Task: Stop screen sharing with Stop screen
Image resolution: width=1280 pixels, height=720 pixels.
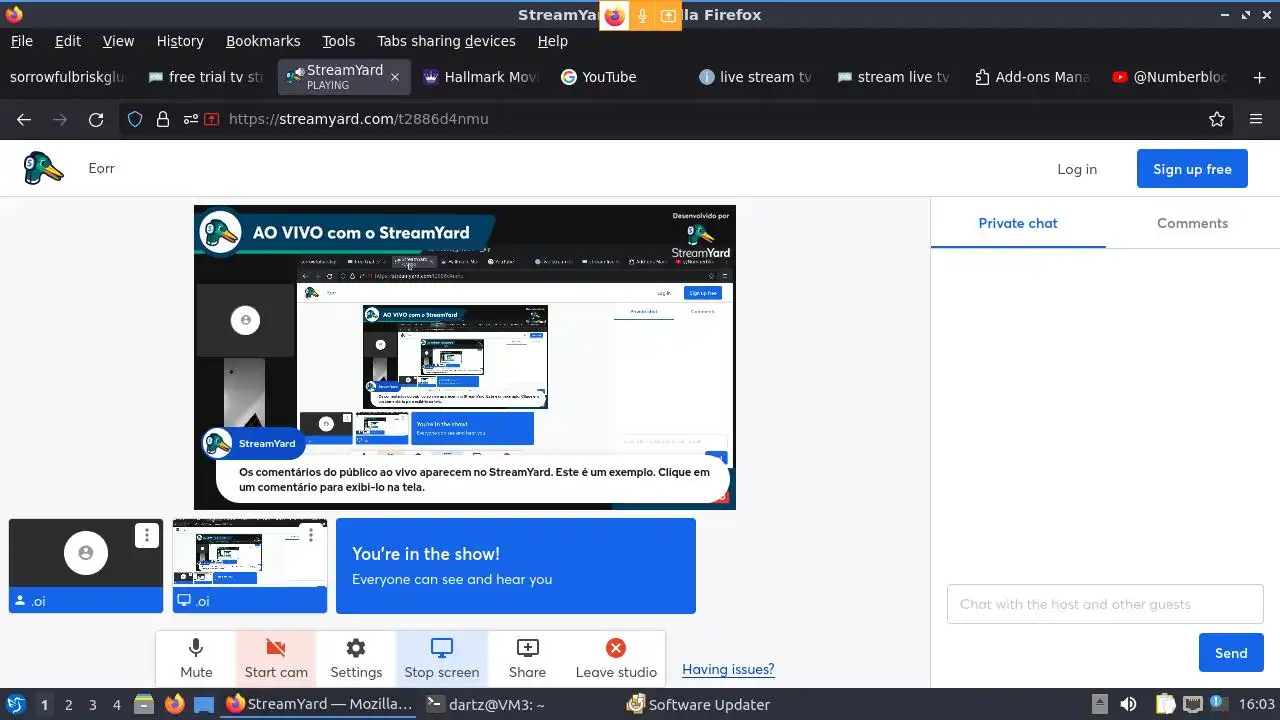Action: click(442, 658)
